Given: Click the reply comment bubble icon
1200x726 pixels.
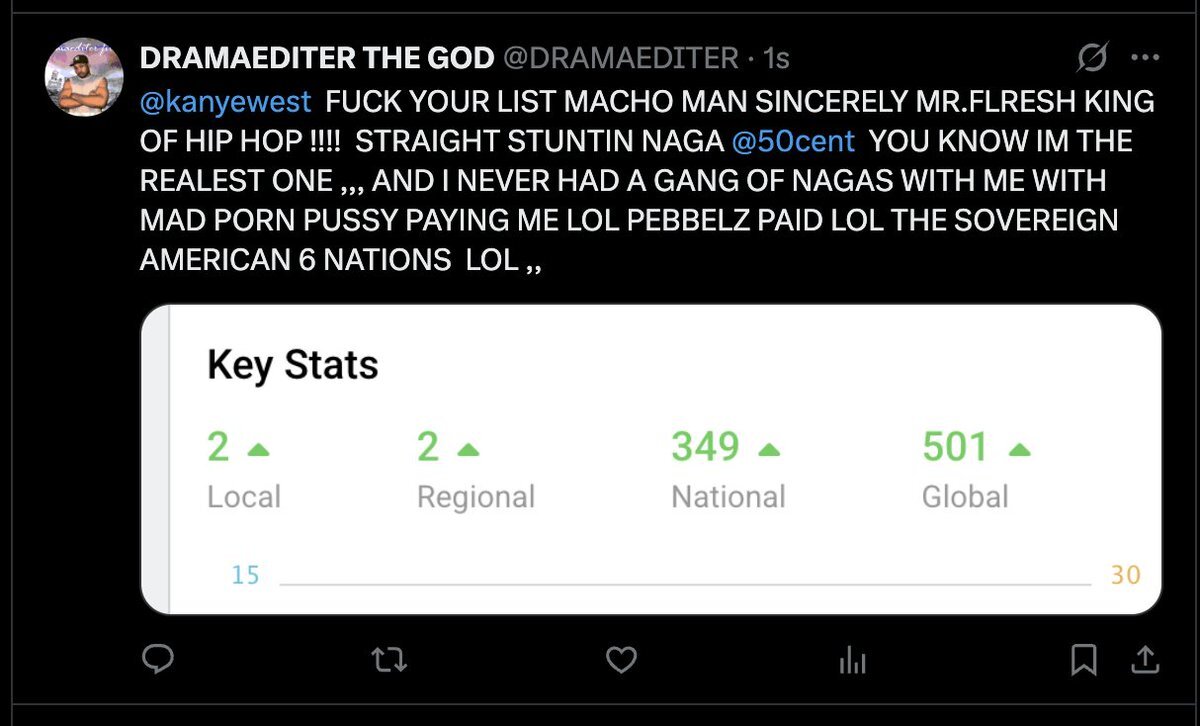Looking at the screenshot, I should click(x=158, y=659).
